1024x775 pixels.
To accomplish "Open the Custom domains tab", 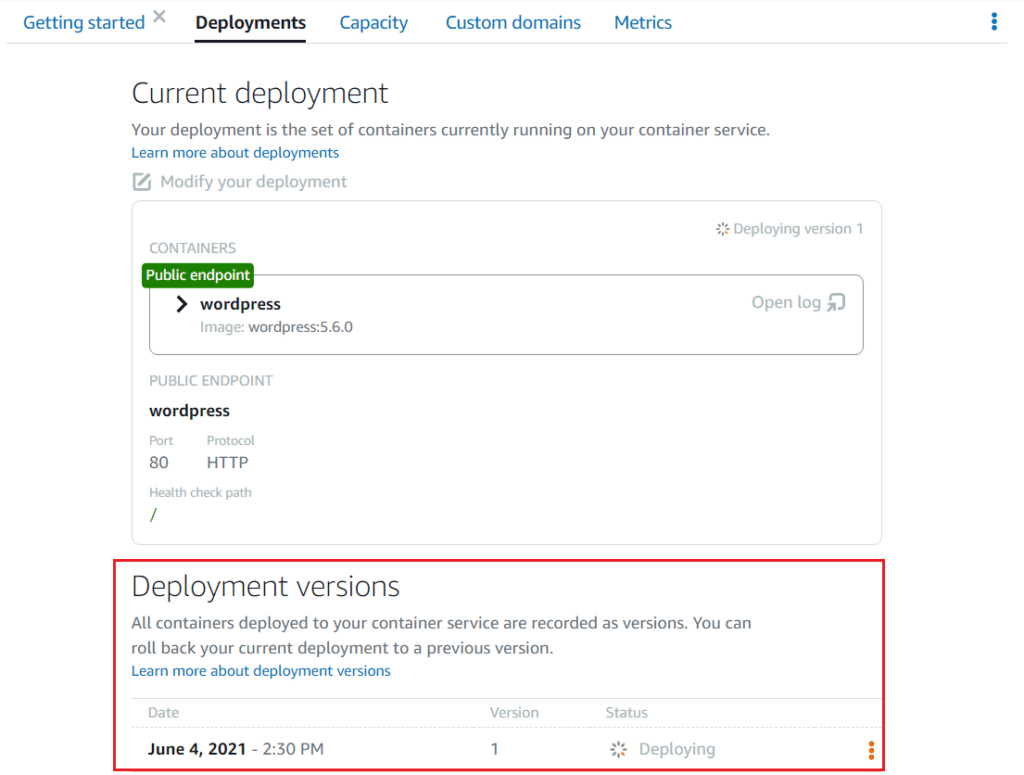I will 513,22.
